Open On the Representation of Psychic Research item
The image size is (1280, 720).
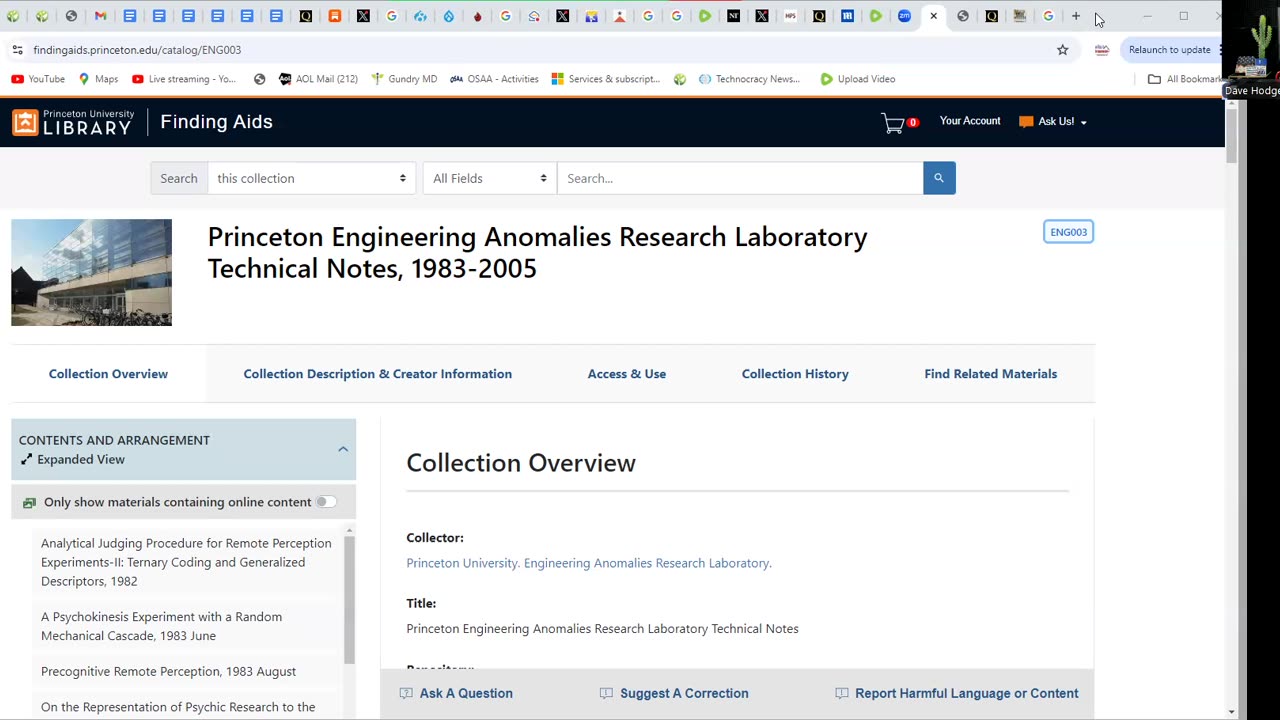tap(178, 707)
